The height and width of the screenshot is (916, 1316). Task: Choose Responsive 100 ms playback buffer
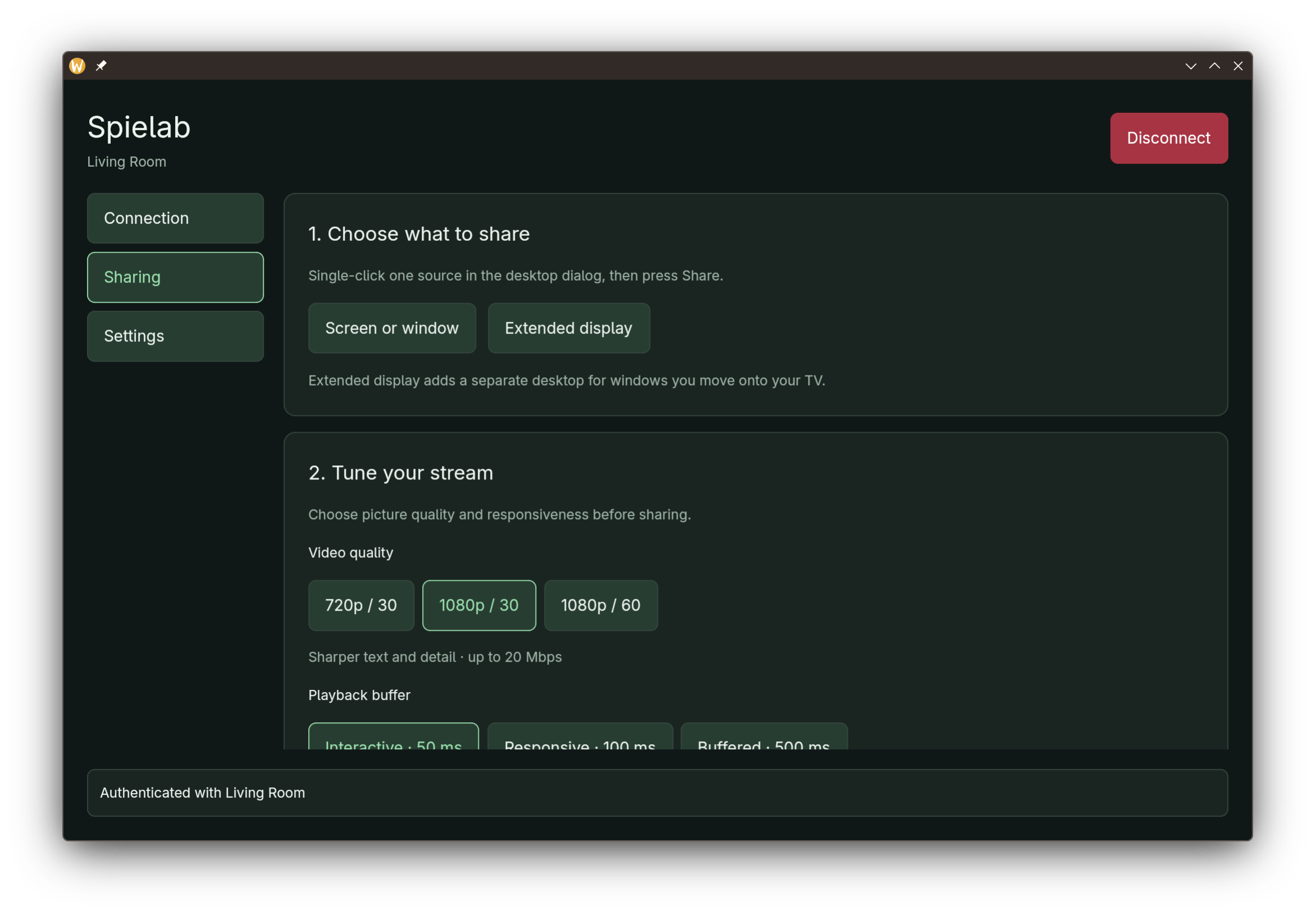point(580,737)
